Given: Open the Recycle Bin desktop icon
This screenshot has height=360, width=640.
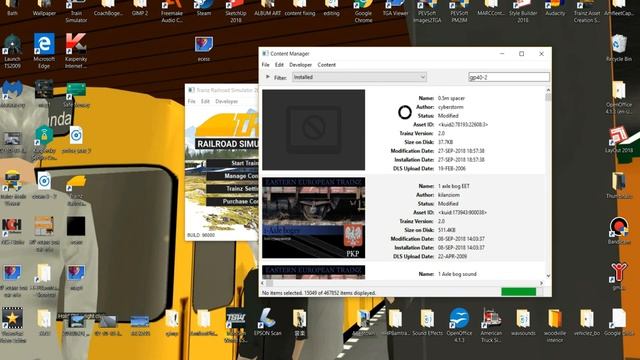Looking at the screenshot, I should click(619, 48).
